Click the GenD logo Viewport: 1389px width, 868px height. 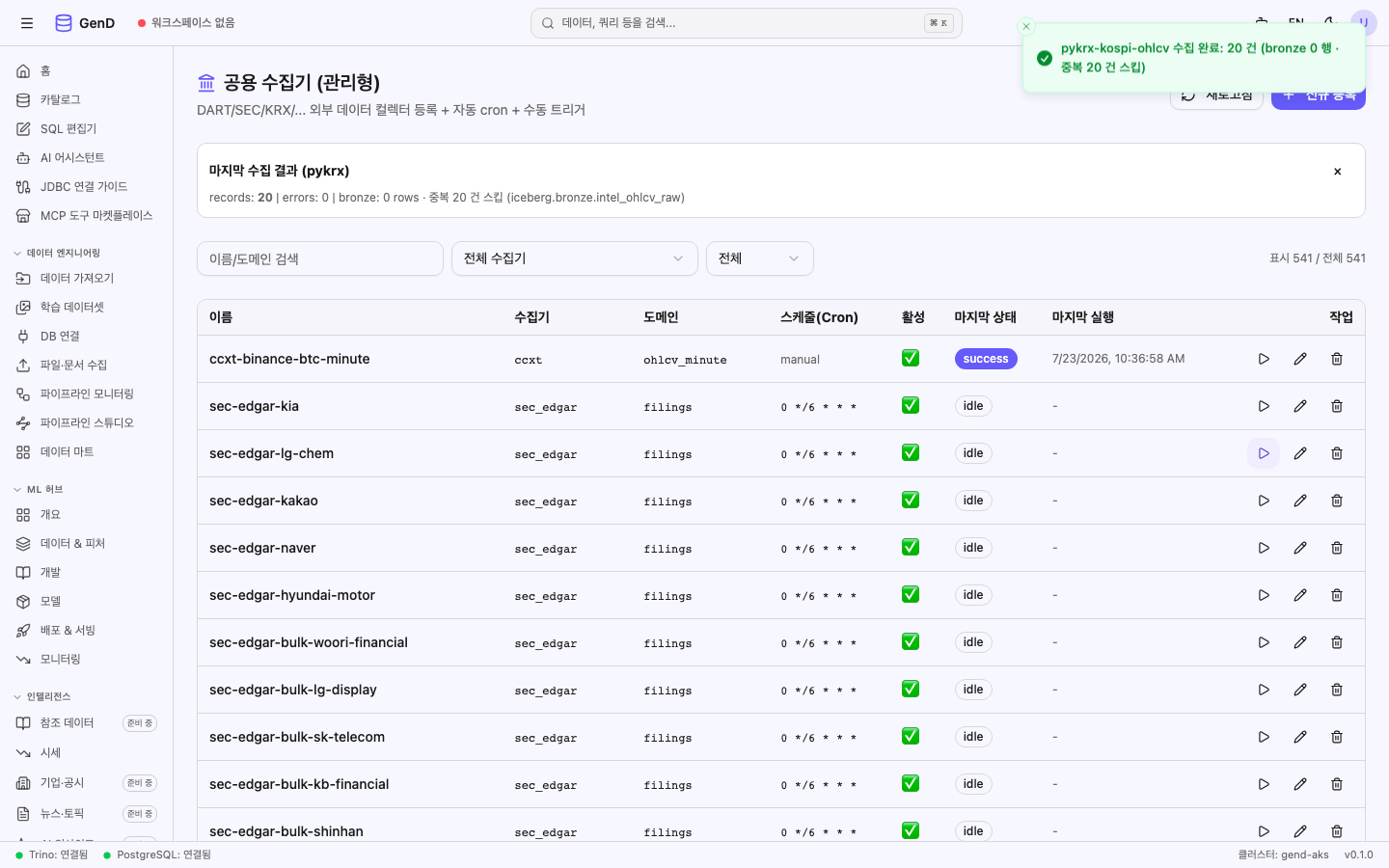tap(85, 23)
